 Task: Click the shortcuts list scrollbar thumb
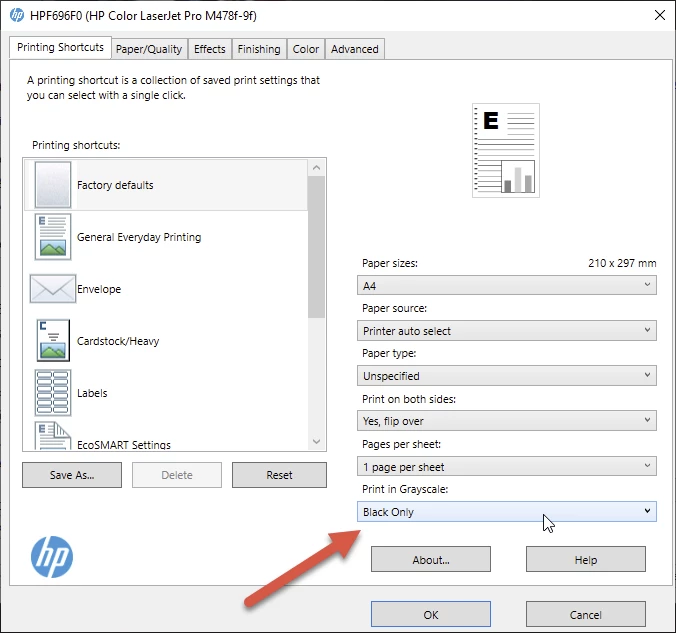tap(316, 247)
